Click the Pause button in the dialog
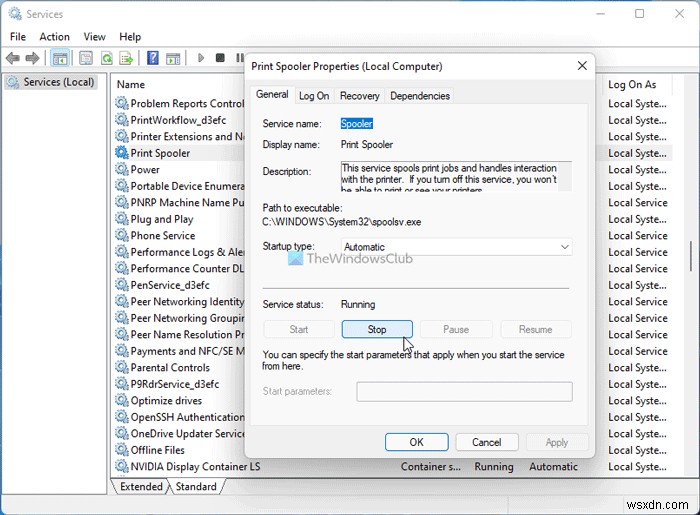This screenshot has width=700, height=515. tap(456, 329)
